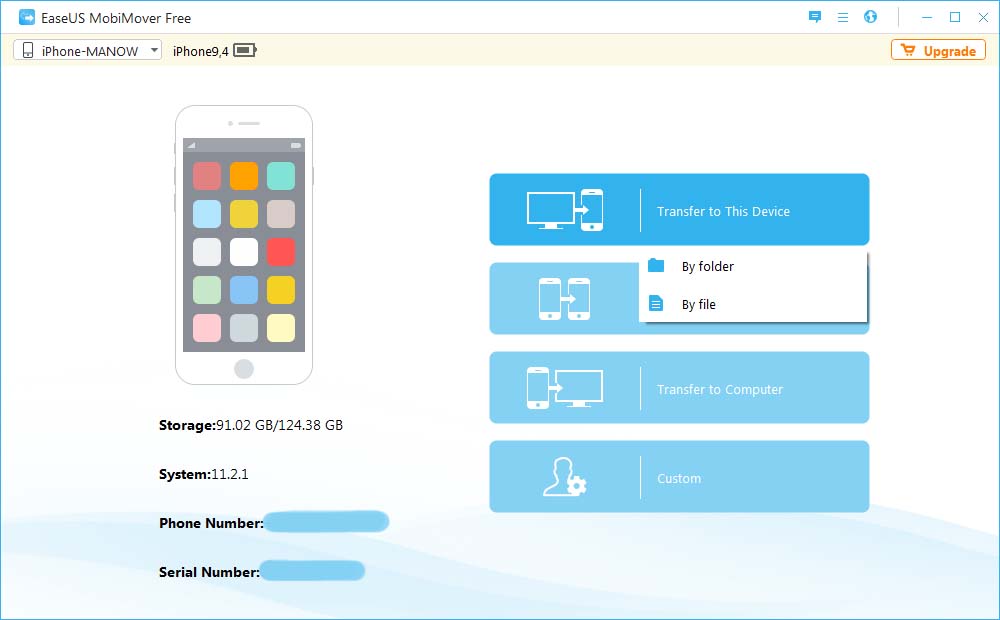Image resolution: width=1000 pixels, height=620 pixels.
Task: Open the feedback chat icon in title bar
Action: point(814,17)
